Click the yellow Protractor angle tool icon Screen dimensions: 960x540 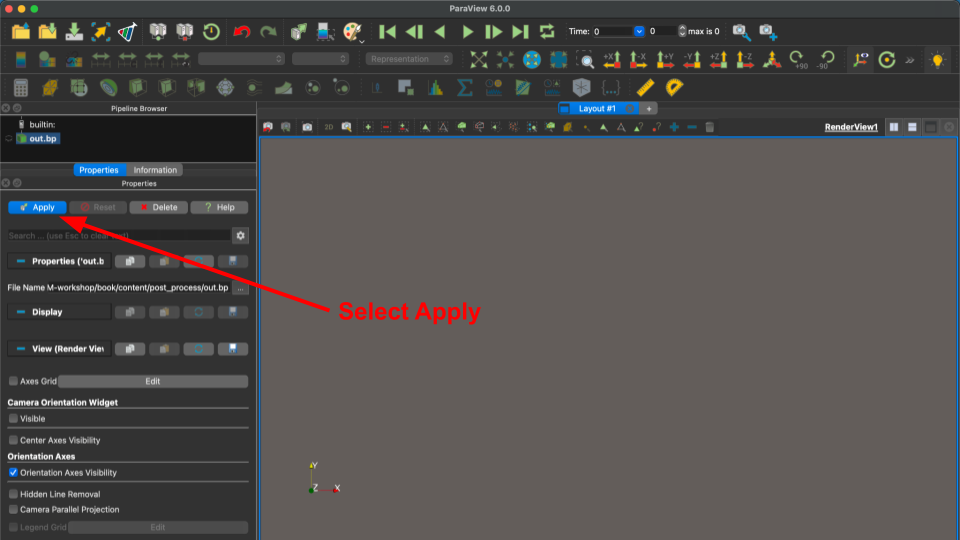pyautogui.click(x=674, y=88)
